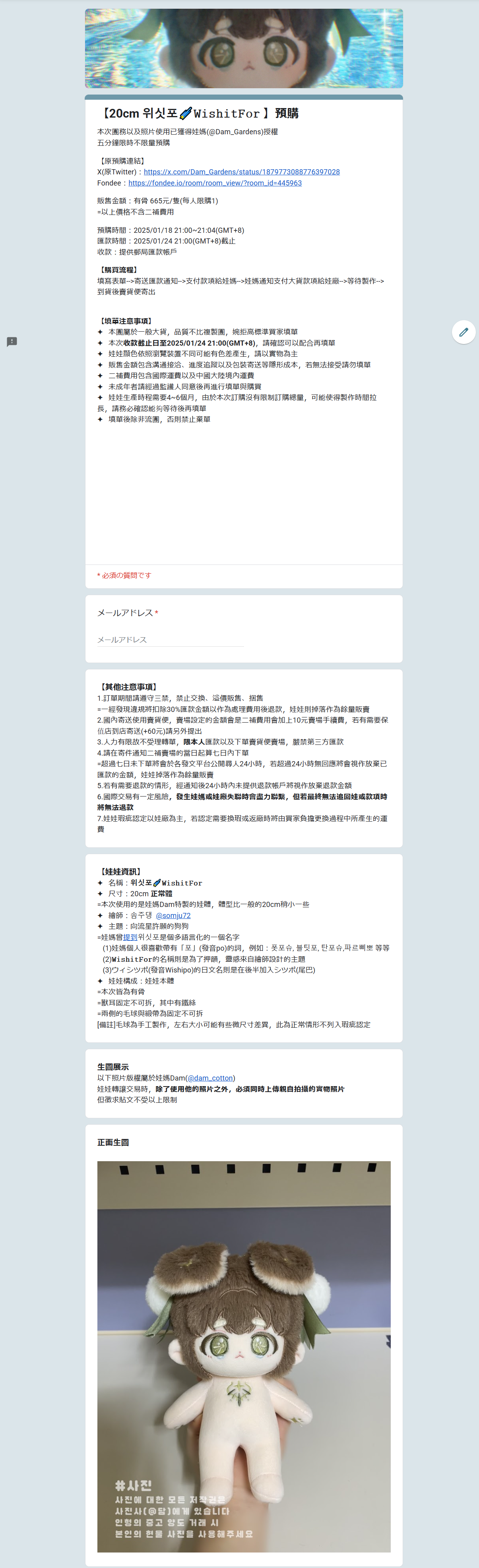Open the Fondee room_view link
The image size is (479, 1568).
(215, 183)
